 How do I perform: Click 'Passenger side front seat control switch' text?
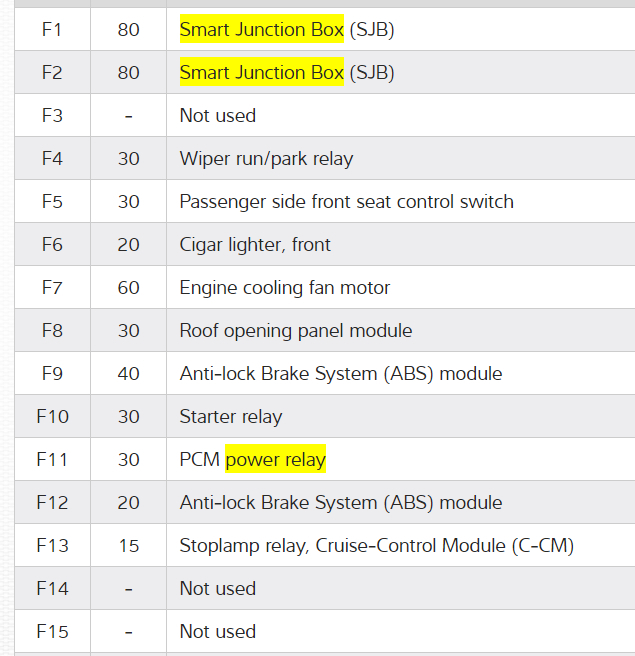[346, 202]
